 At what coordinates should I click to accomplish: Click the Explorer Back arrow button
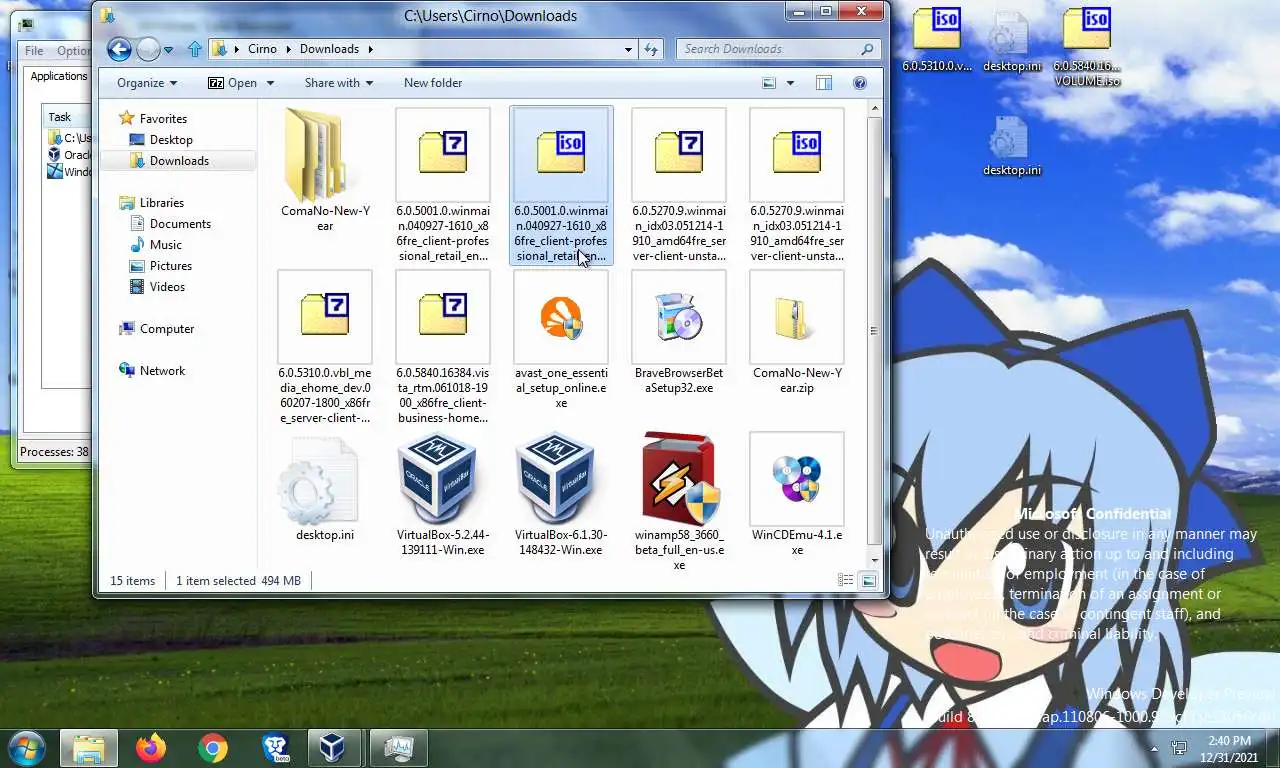click(119, 49)
